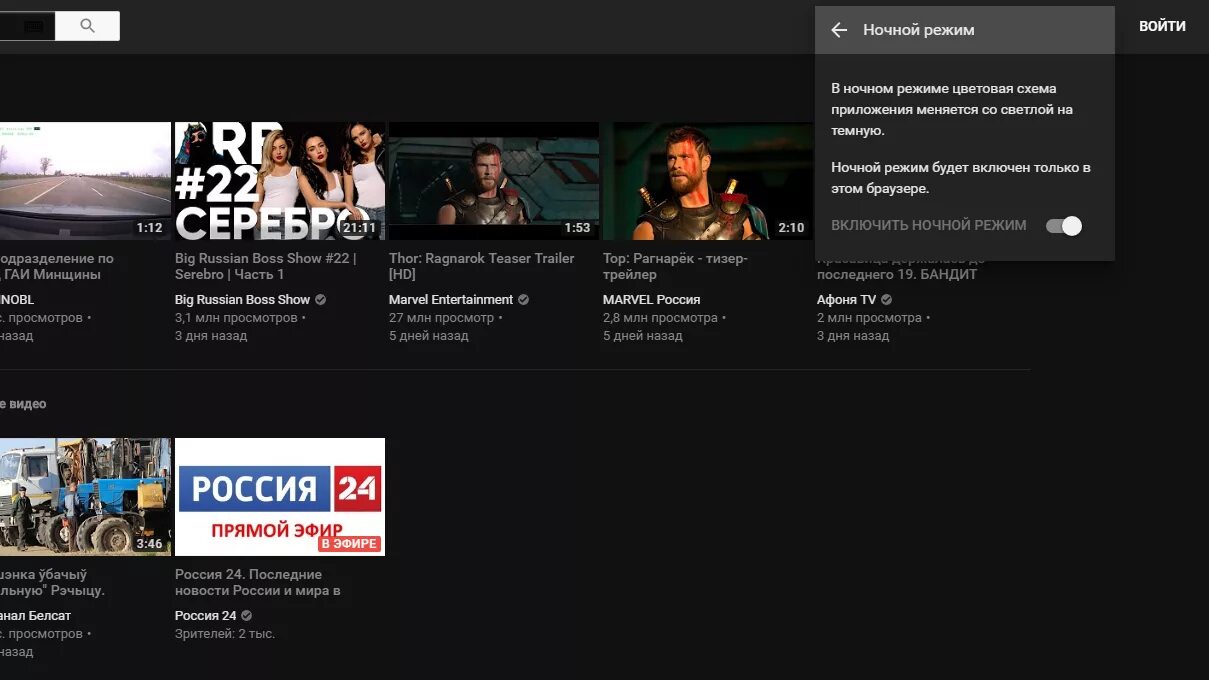Open the dashcam road video thumbnail
The width and height of the screenshot is (1209, 680).
click(x=85, y=181)
